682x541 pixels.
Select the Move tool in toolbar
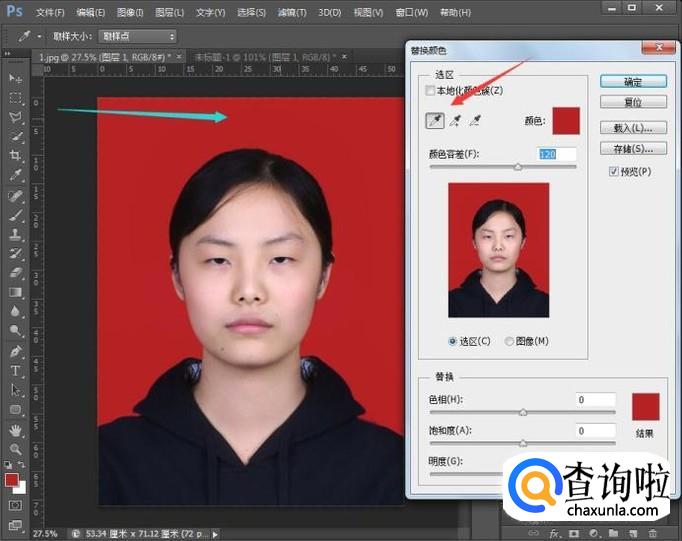click(x=16, y=78)
